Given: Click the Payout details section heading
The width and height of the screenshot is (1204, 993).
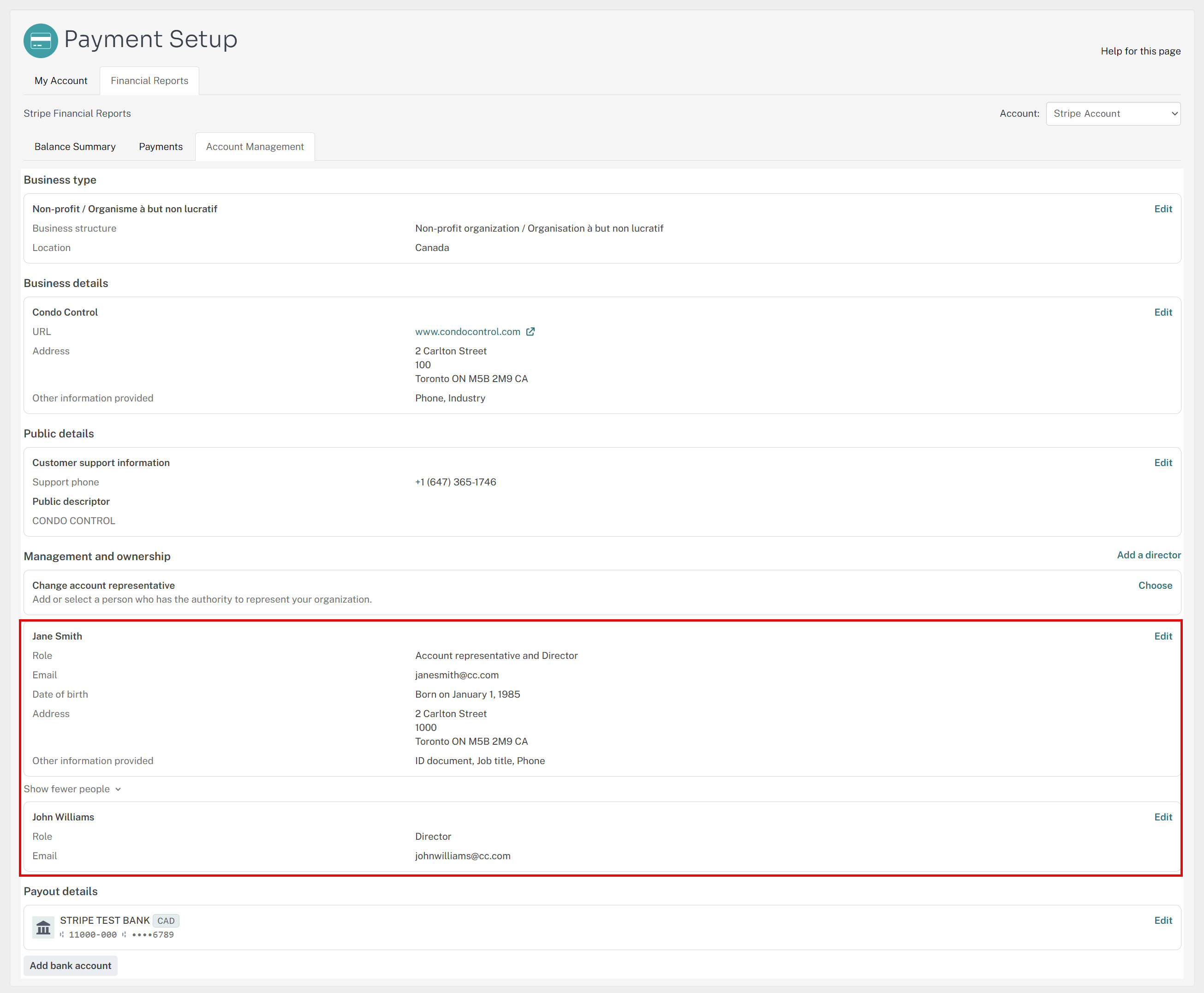Looking at the screenshot, I should click(x=60, y=892).
